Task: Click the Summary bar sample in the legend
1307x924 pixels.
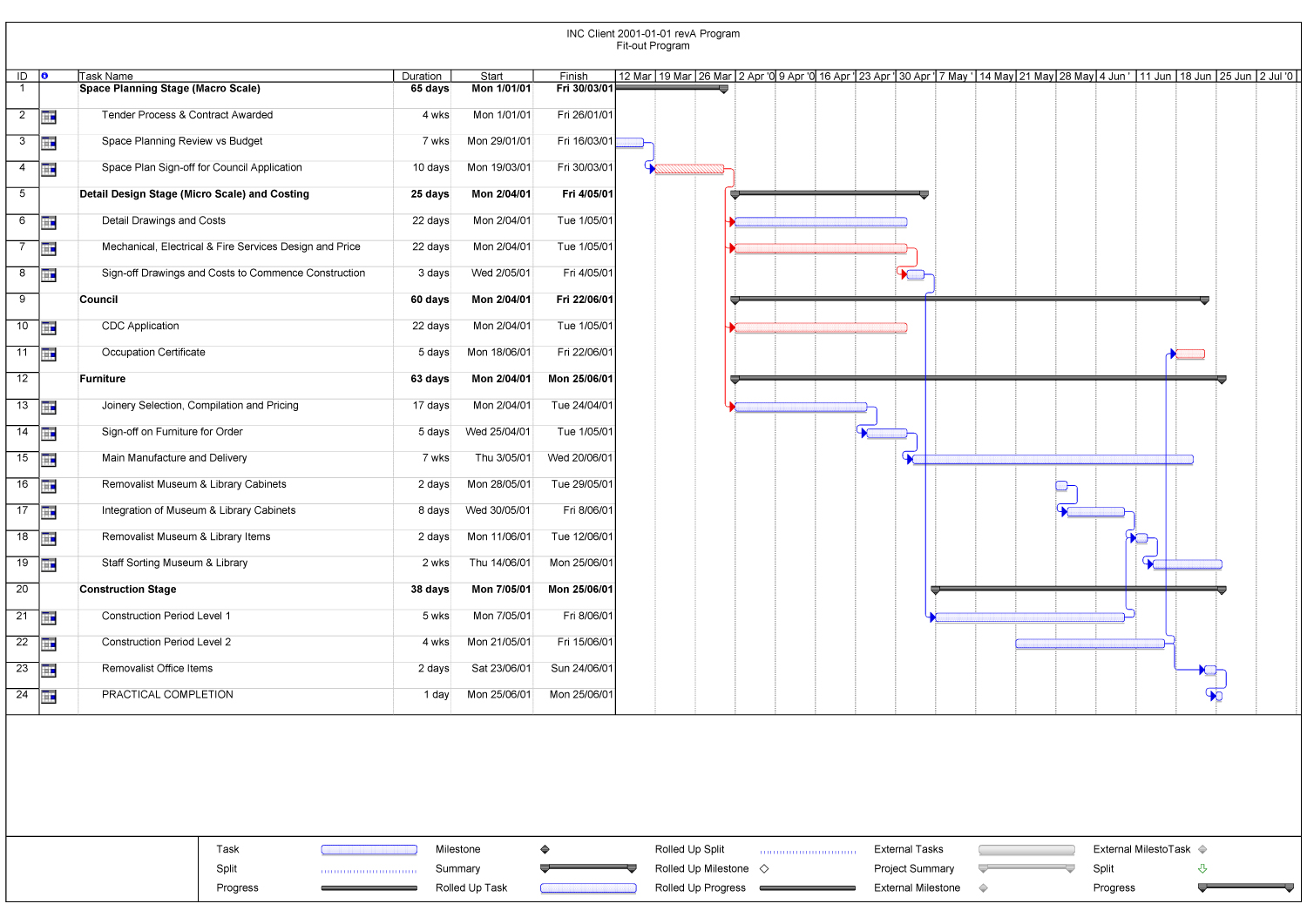Action: (588, 868)
